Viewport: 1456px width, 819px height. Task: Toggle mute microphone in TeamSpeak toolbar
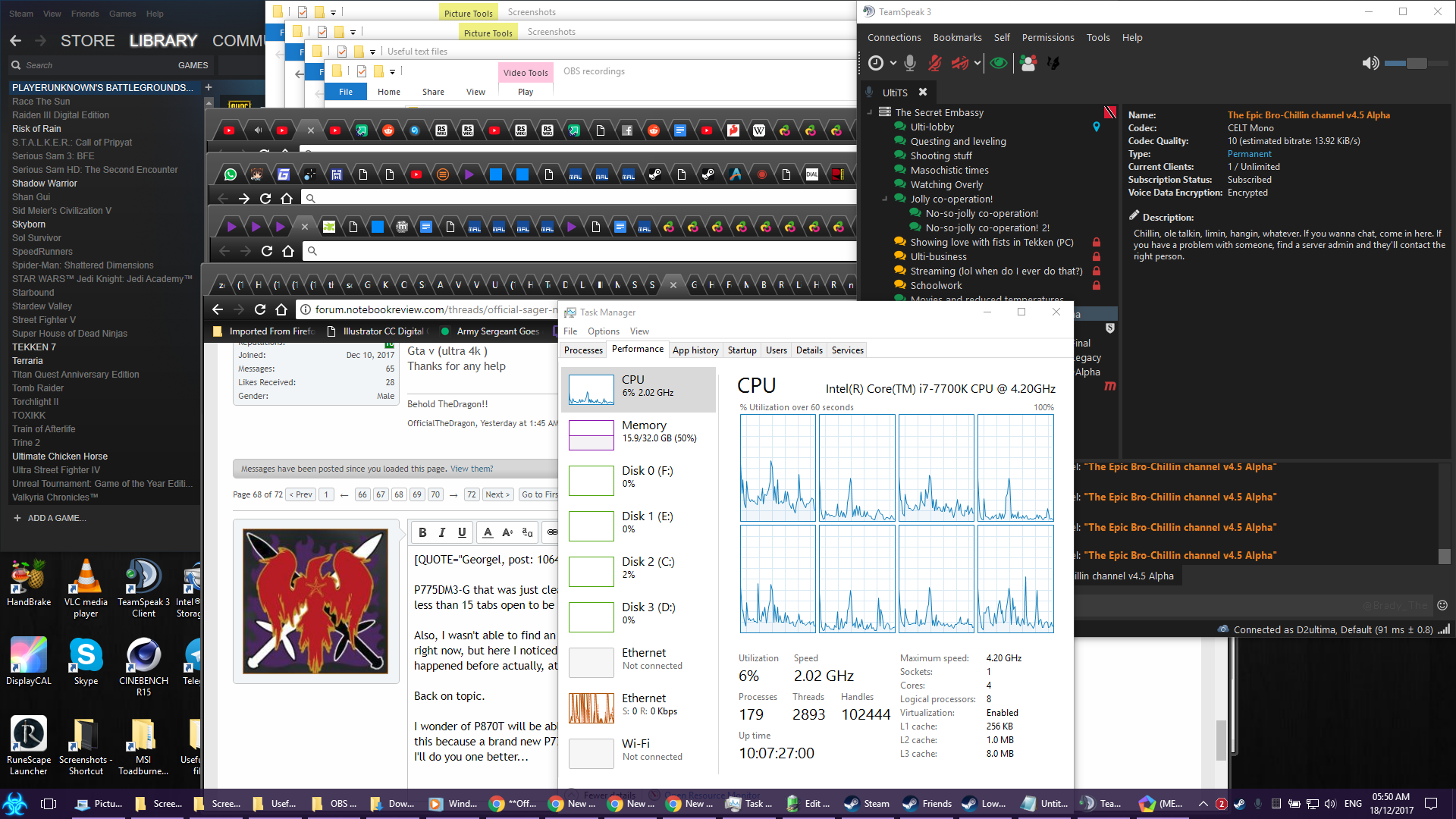[x=935, y=63]
